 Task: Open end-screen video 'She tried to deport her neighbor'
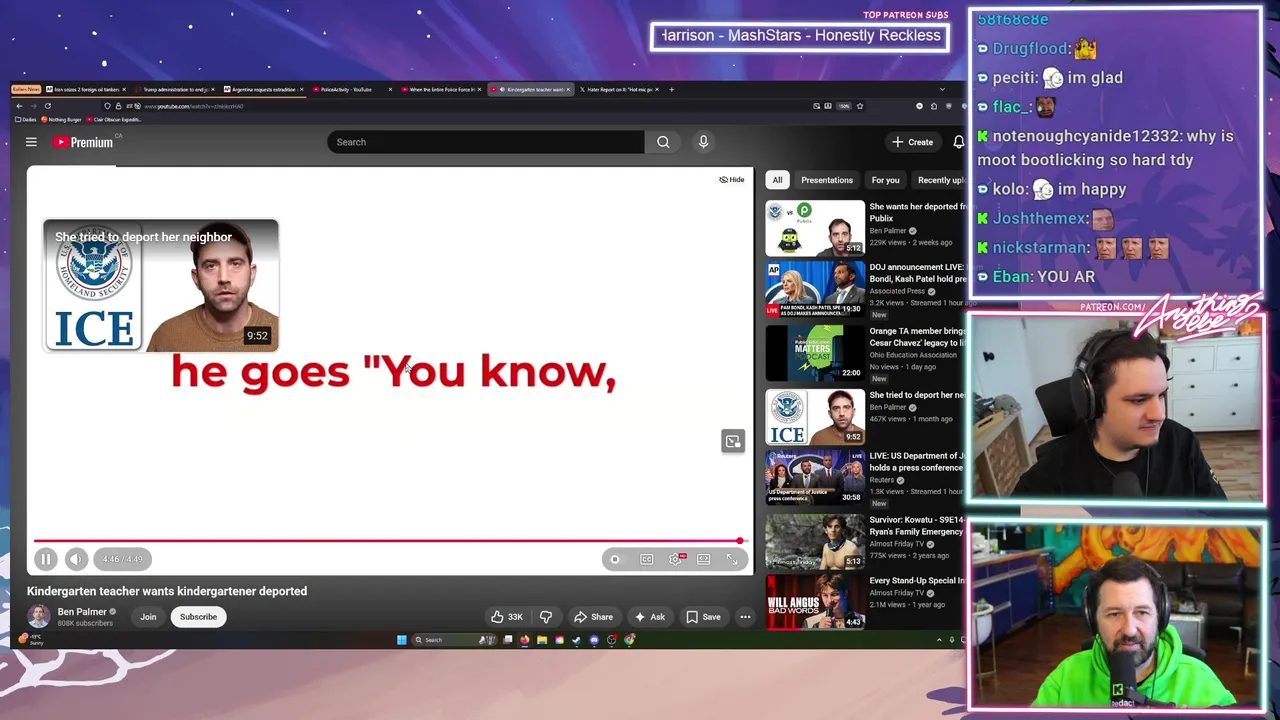point(161,286)
